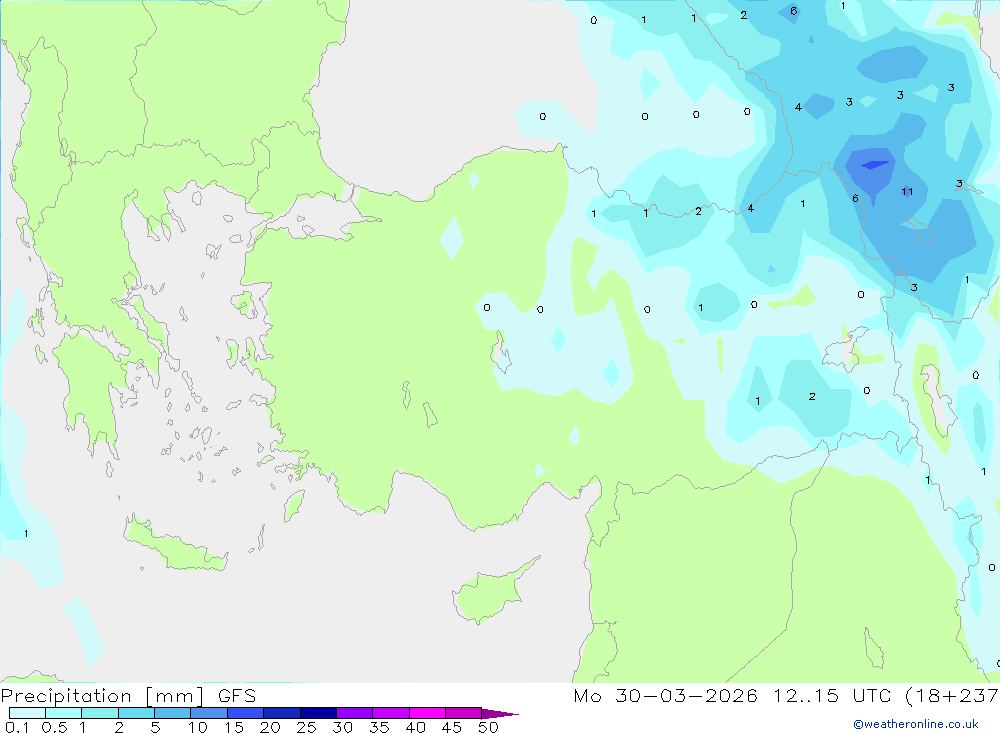The image size is (1000, 733).
Task: Select the 5–10 mm legend color box
Action: (x=172, y=713)
